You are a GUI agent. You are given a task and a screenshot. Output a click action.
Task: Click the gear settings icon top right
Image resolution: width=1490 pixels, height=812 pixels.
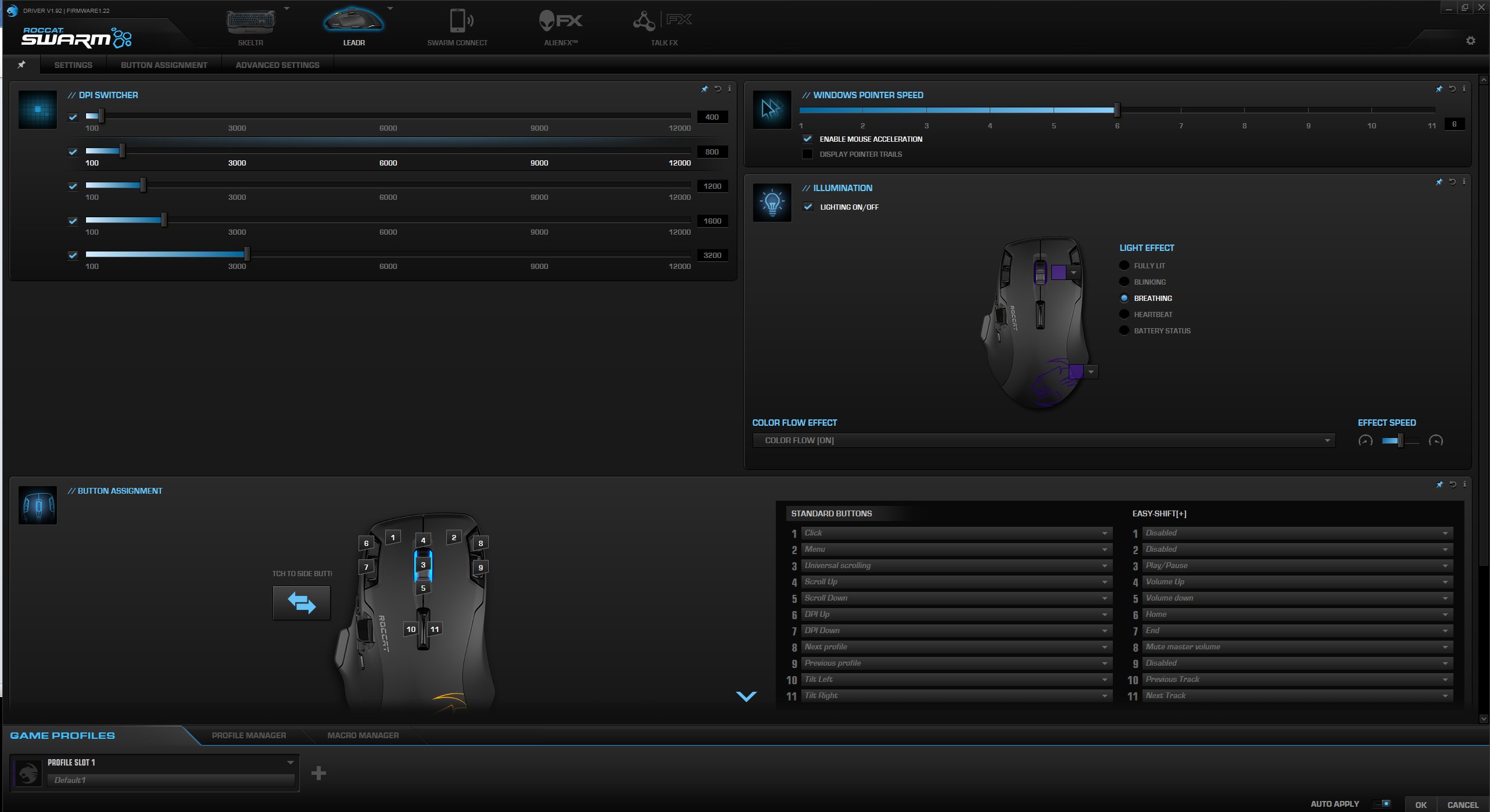coord(1470,41)
